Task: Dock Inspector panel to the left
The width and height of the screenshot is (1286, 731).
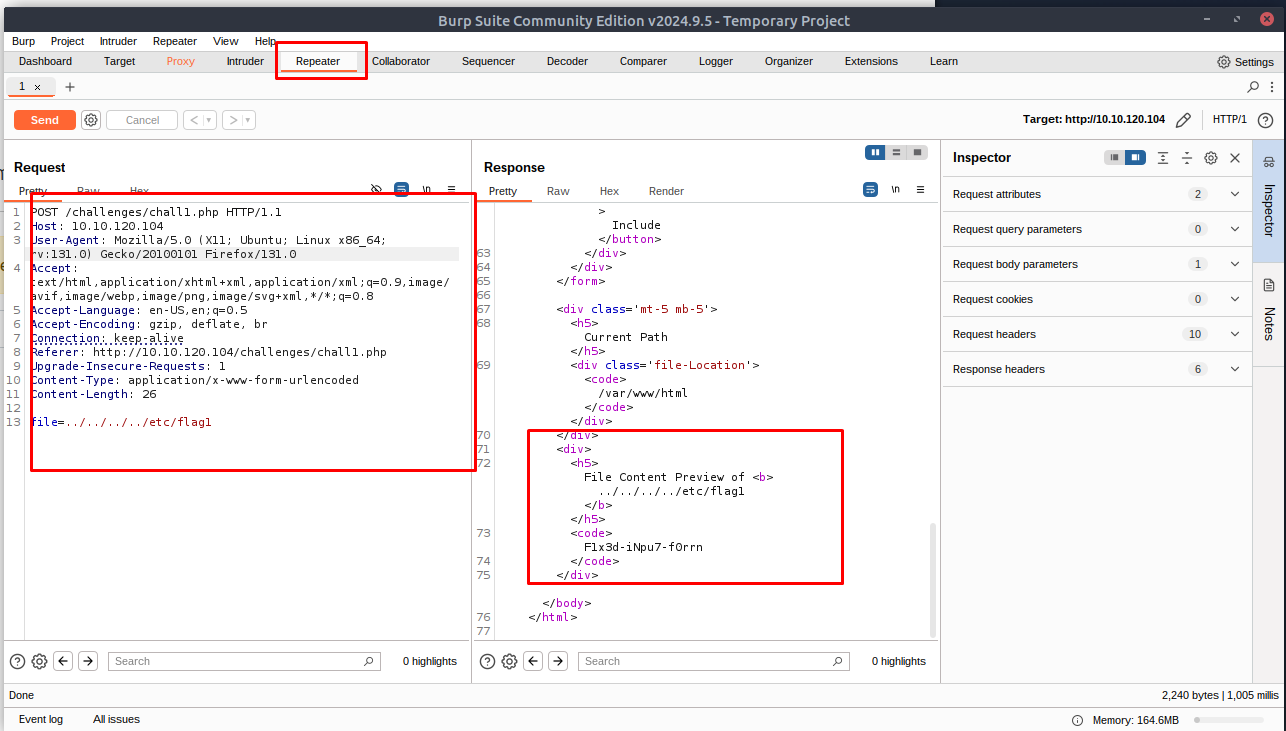Action: [1114, 158]
